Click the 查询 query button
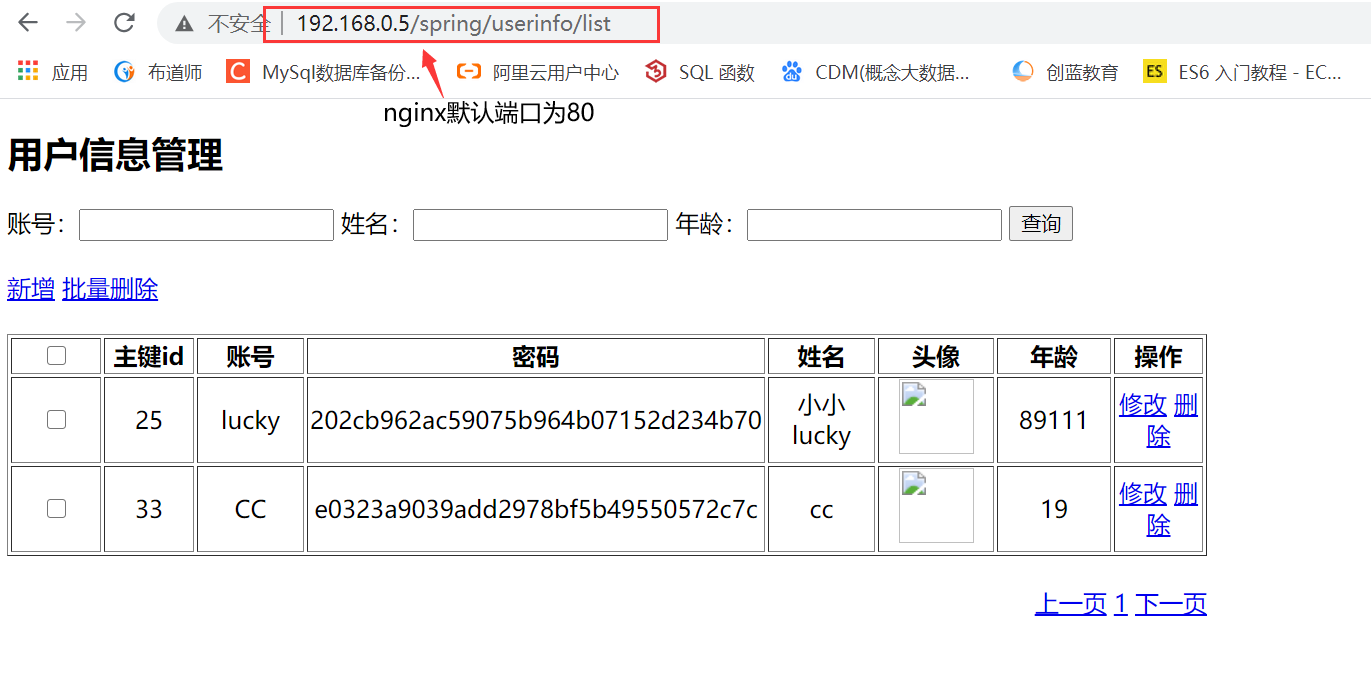The width and height of the screenshot is (1371, 687). tap(1040, 223)
